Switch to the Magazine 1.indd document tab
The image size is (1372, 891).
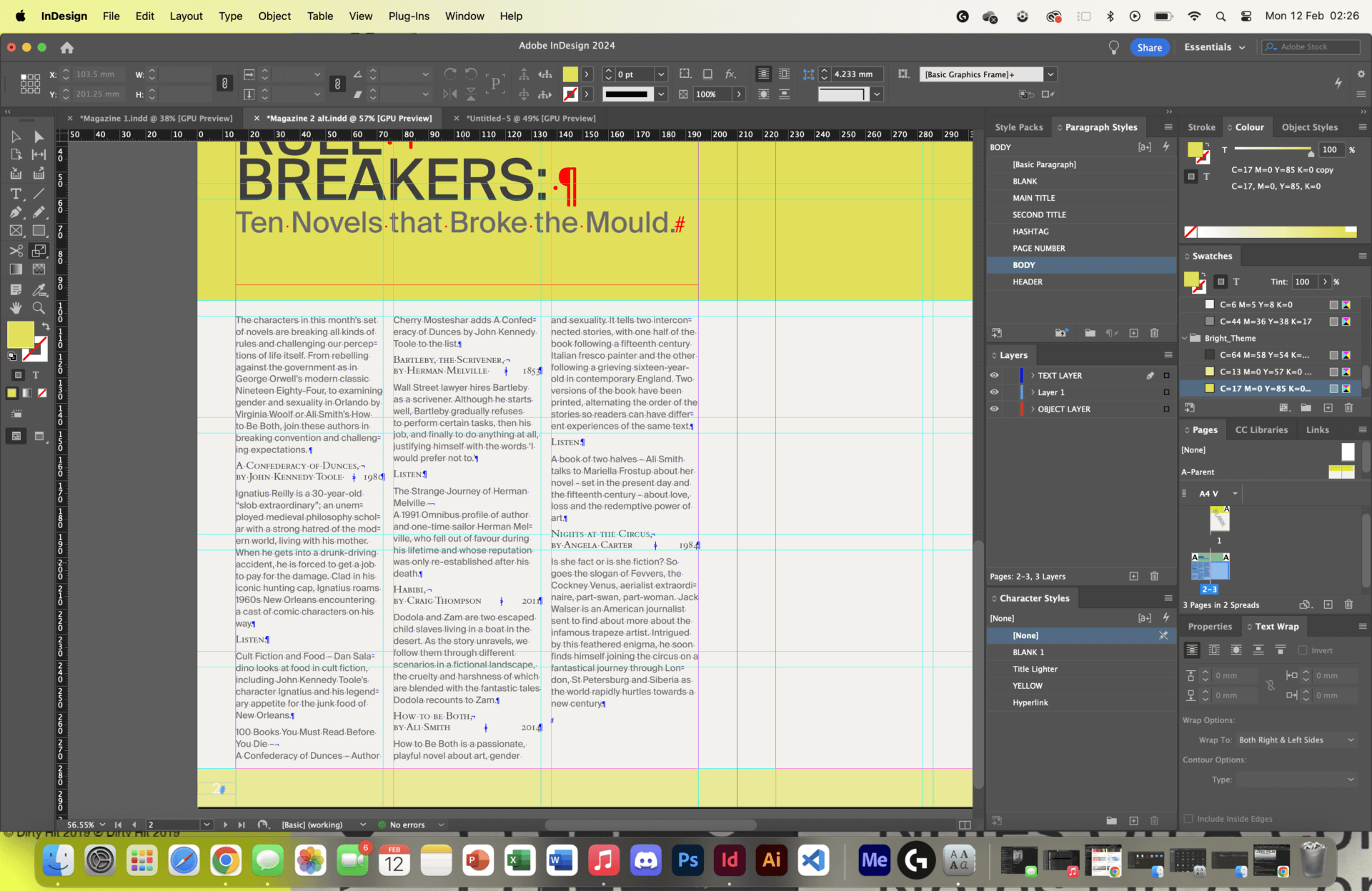pyautogui.click(x=157, y=118)
